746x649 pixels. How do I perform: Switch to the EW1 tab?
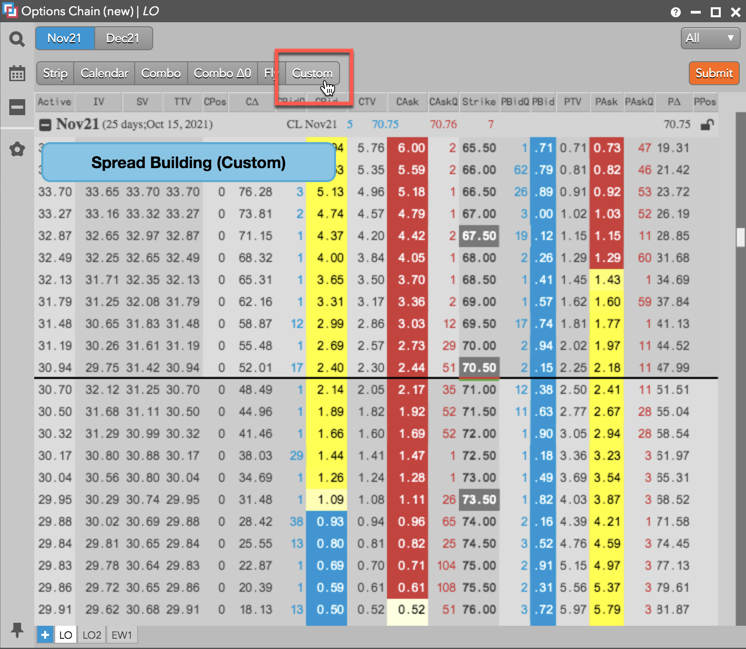coord(122,635)
